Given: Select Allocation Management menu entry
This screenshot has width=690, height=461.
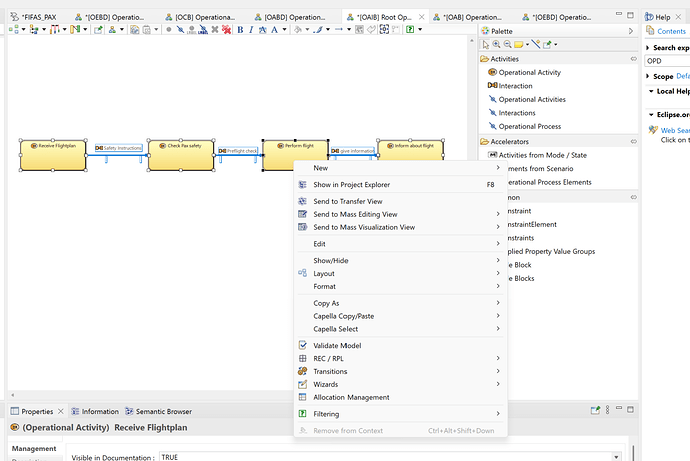Looking at the screenshot, I should point(351,398).
